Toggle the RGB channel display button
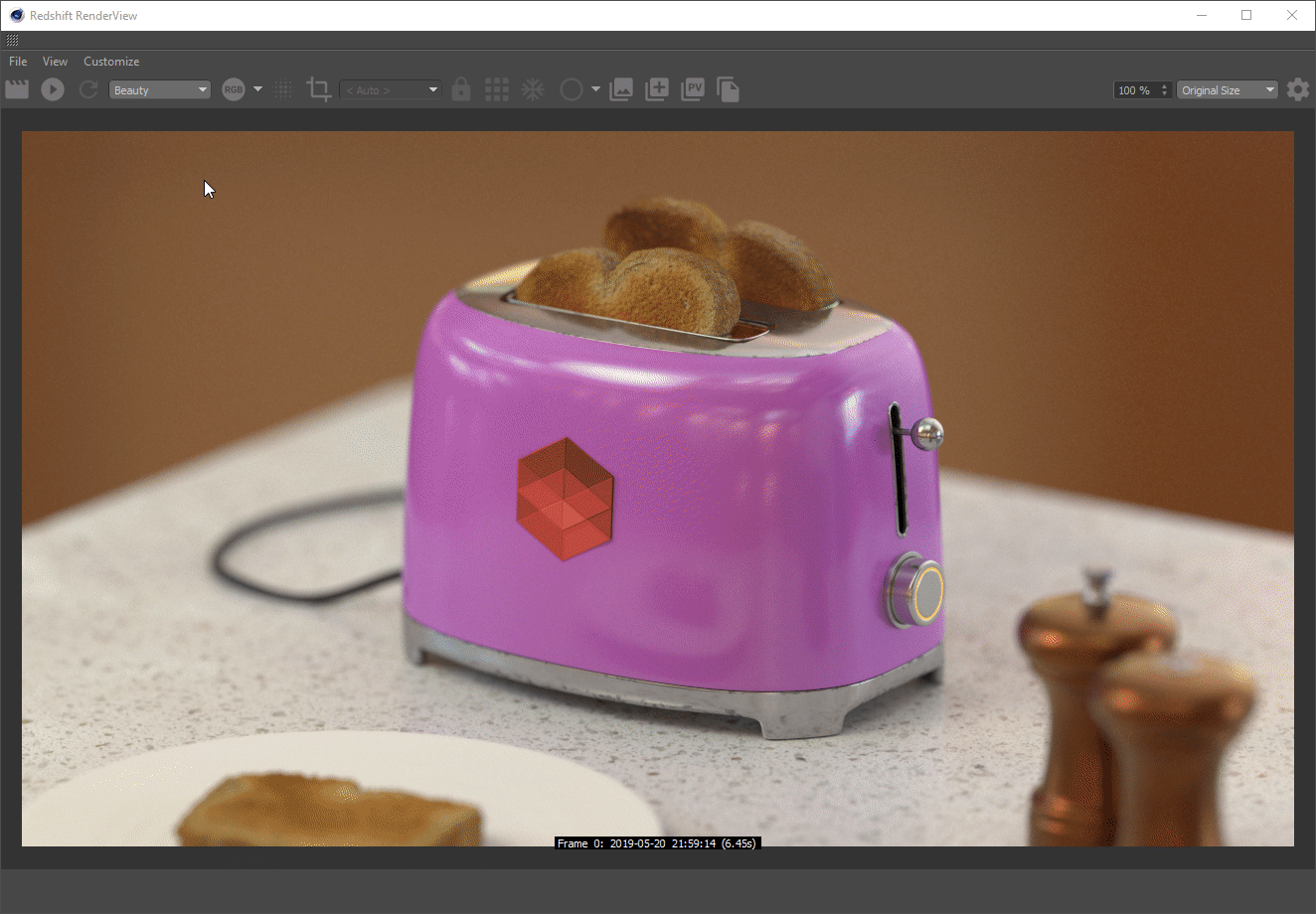The image size is (1316, 914). (x=234, y=89)
